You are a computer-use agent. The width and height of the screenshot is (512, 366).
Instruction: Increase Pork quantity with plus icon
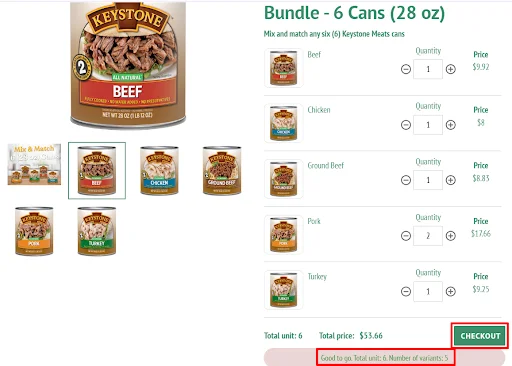click(x=451, y=236)
